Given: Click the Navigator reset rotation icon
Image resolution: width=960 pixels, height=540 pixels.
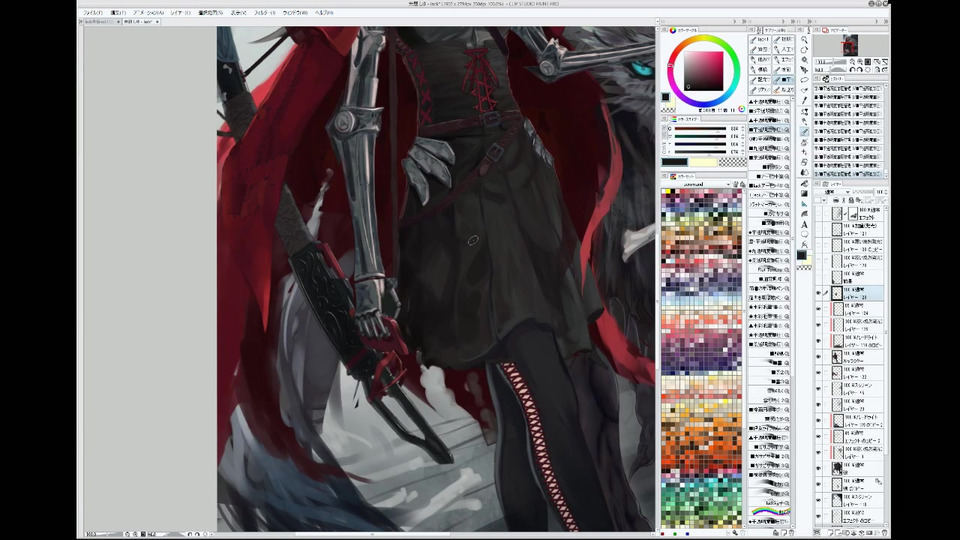Looking at the screenshot, I should tap(868, 69).
